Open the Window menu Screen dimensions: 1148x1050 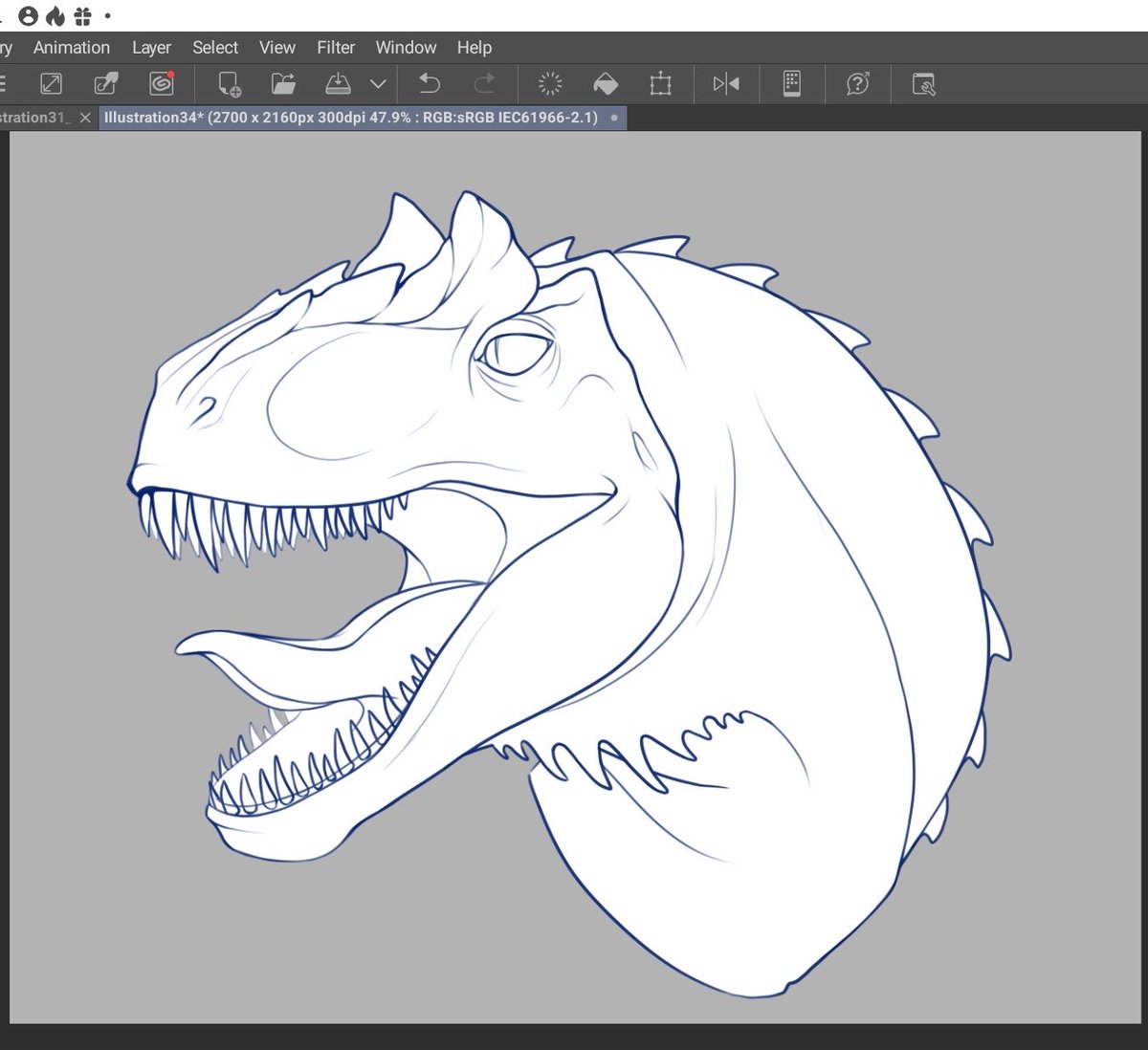tap(406, 47)
